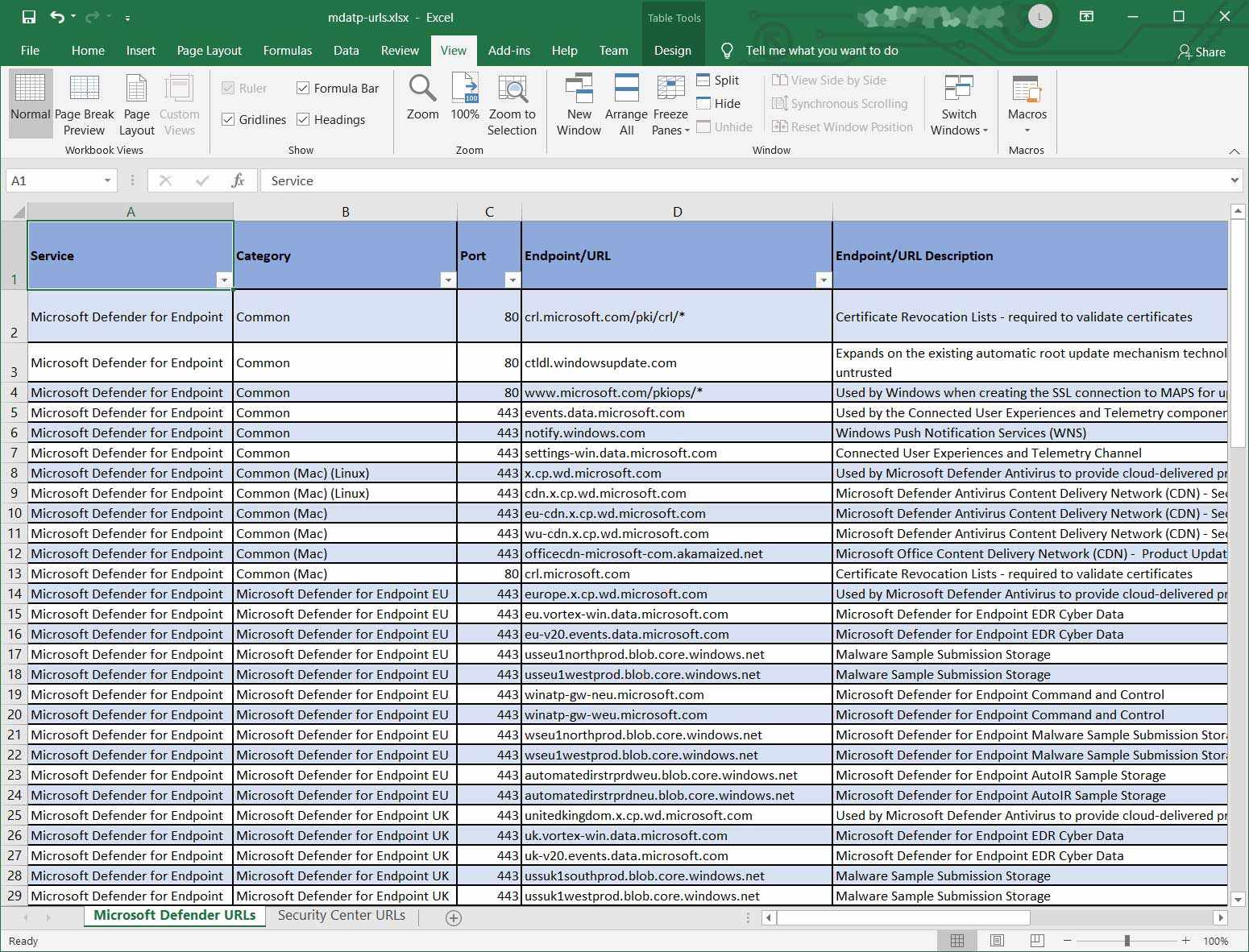The height and width of the screenshot is (952, 1249).
Task: Open the Review tab
Action: [400, 51]
